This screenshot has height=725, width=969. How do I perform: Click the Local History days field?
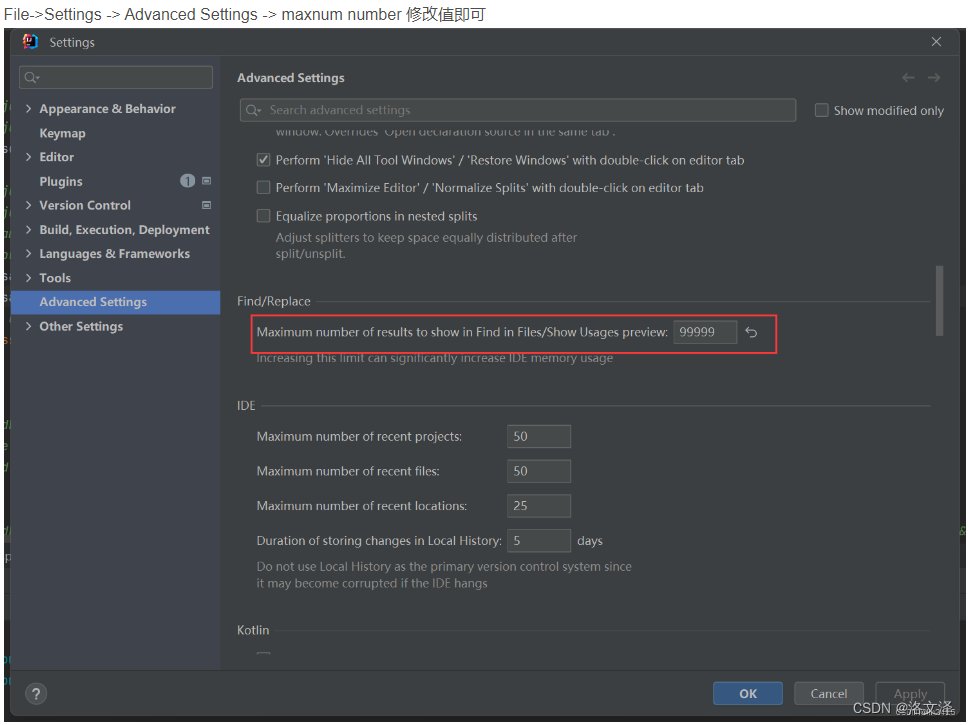click(538, 541)
